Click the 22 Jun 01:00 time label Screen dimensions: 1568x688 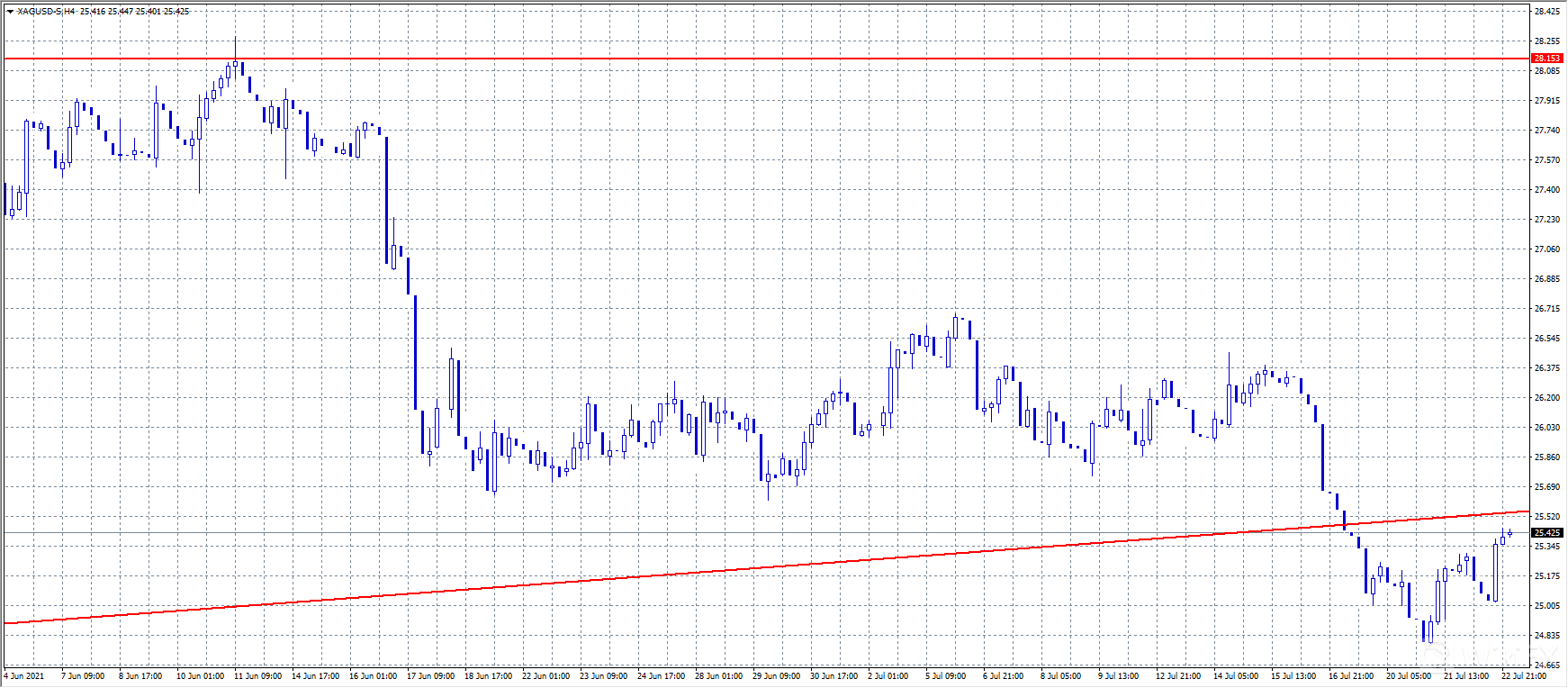[x=545, y=676]
